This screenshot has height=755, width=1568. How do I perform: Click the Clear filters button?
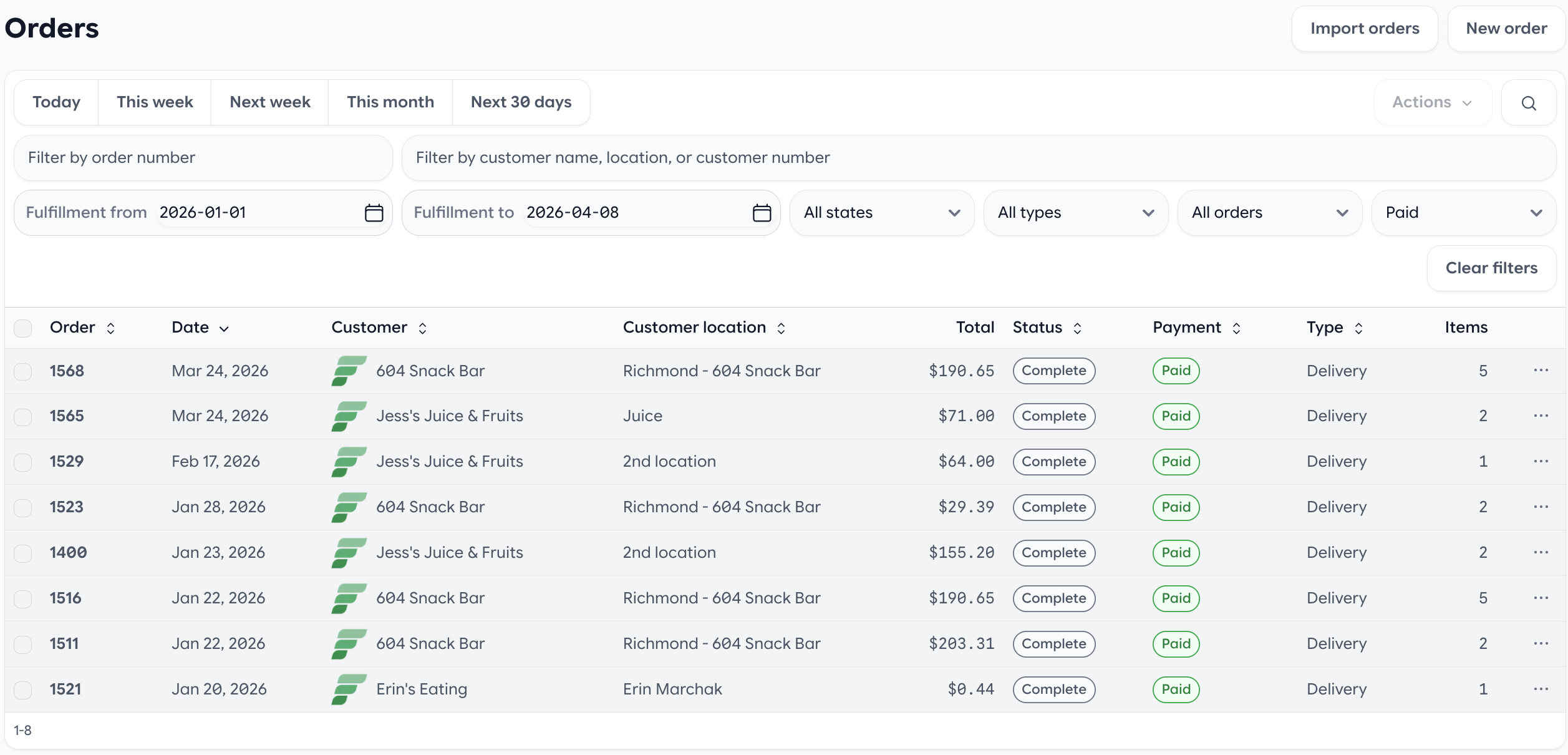pyautogui.click(x=1491, y=268)
